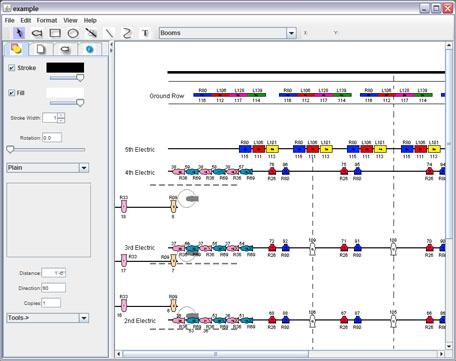The height and width of the screenshot is (361, 456).
Task: Pick the curved path tool
Action: click(127, 33)
